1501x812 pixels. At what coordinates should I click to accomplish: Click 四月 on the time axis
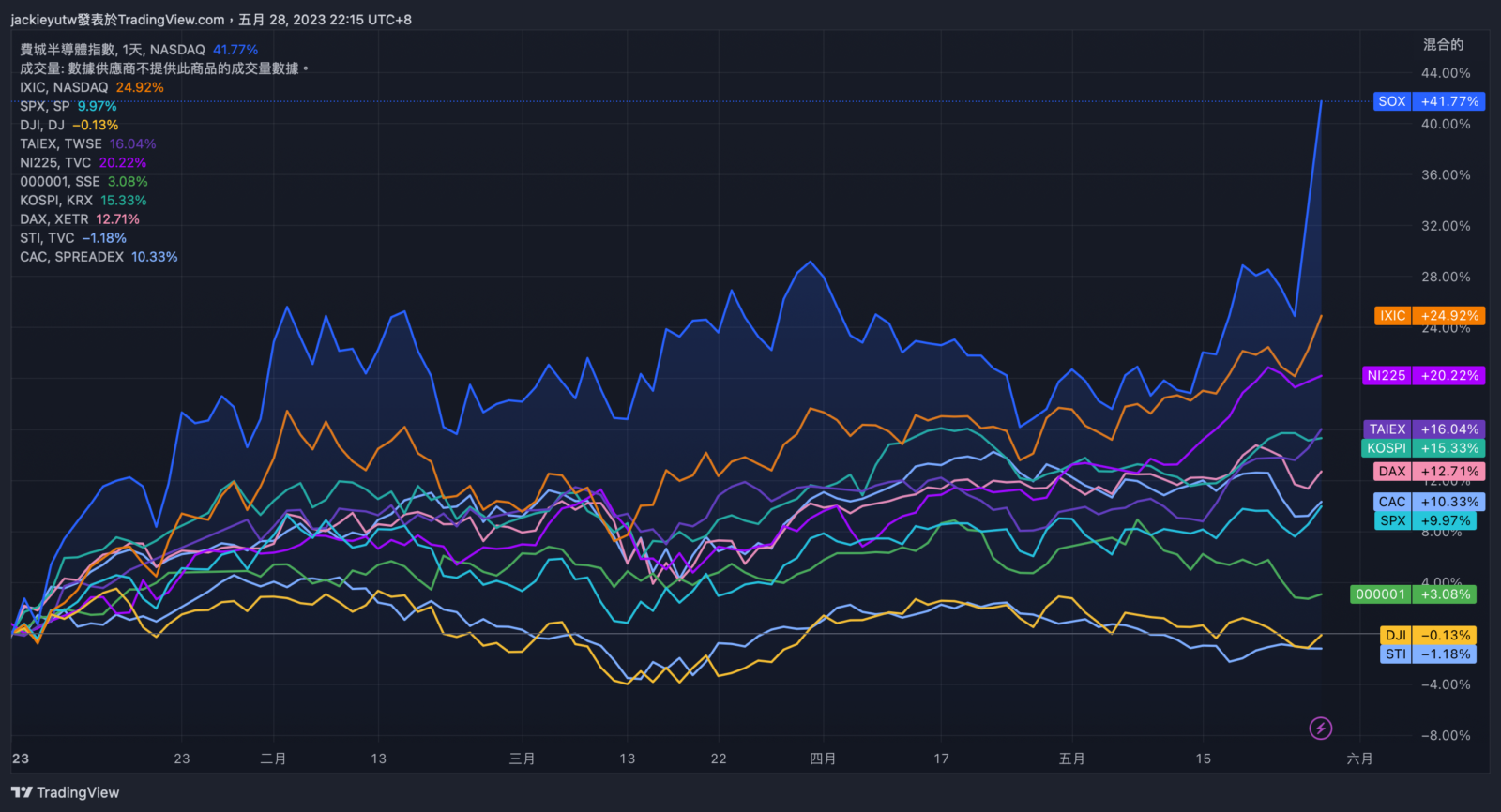pyautogui.click(x=823, y=759)
